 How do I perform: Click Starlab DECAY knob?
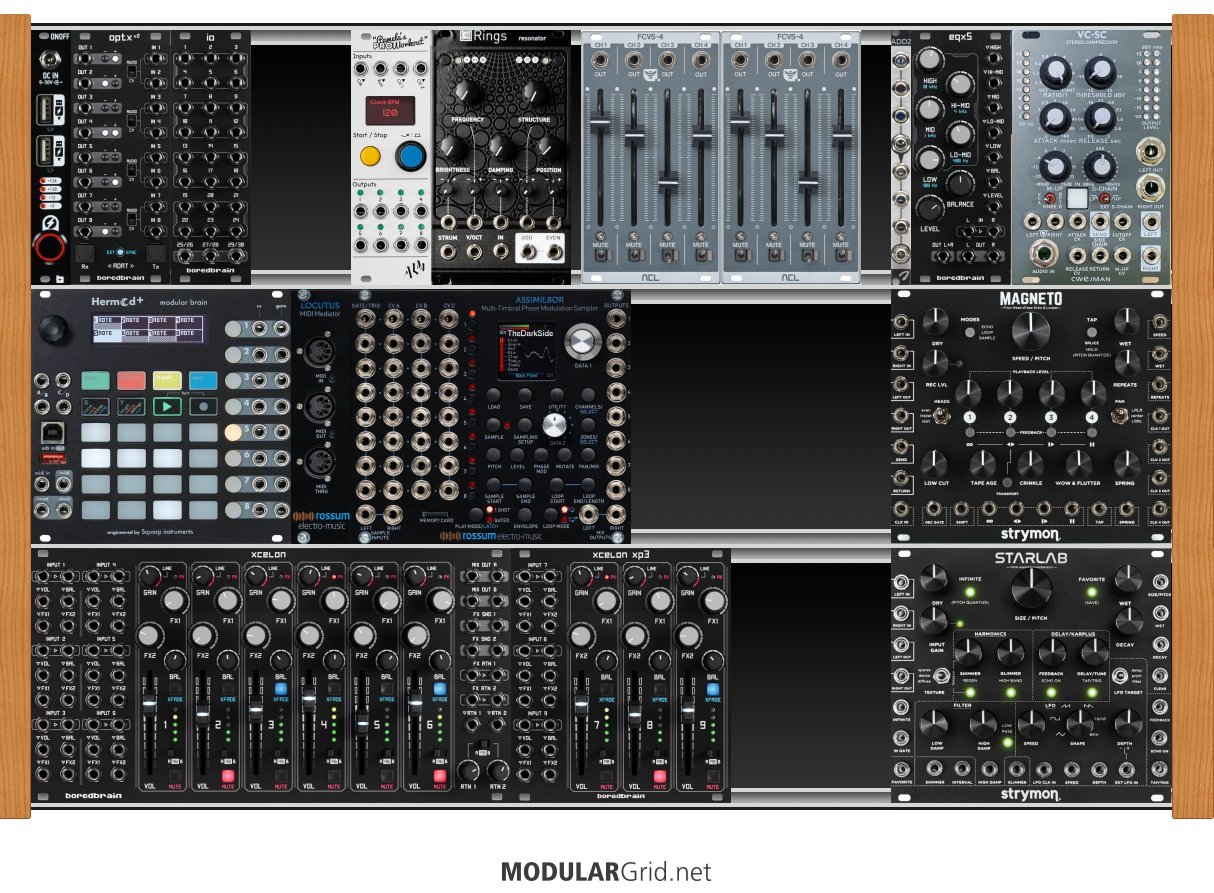[1129, 621]
